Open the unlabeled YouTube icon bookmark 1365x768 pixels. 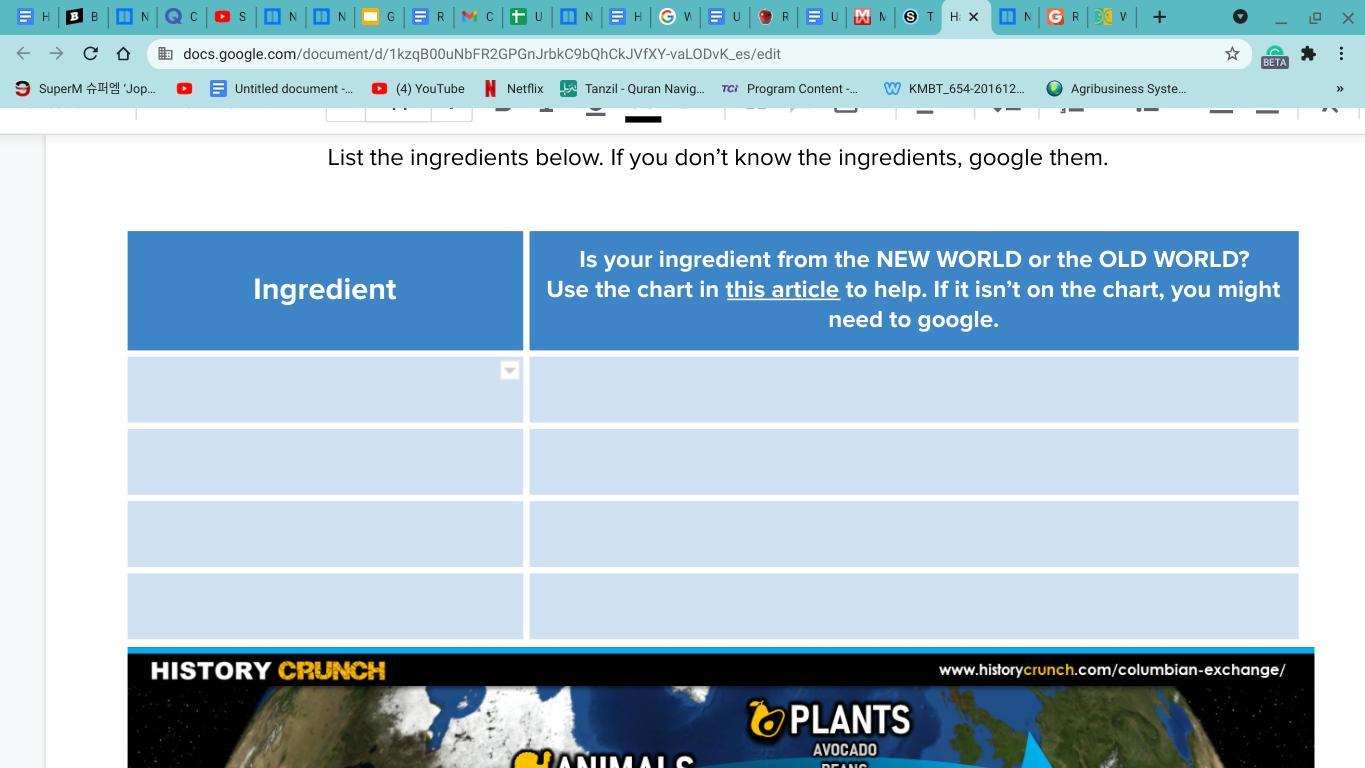click(x=184, y=89)
